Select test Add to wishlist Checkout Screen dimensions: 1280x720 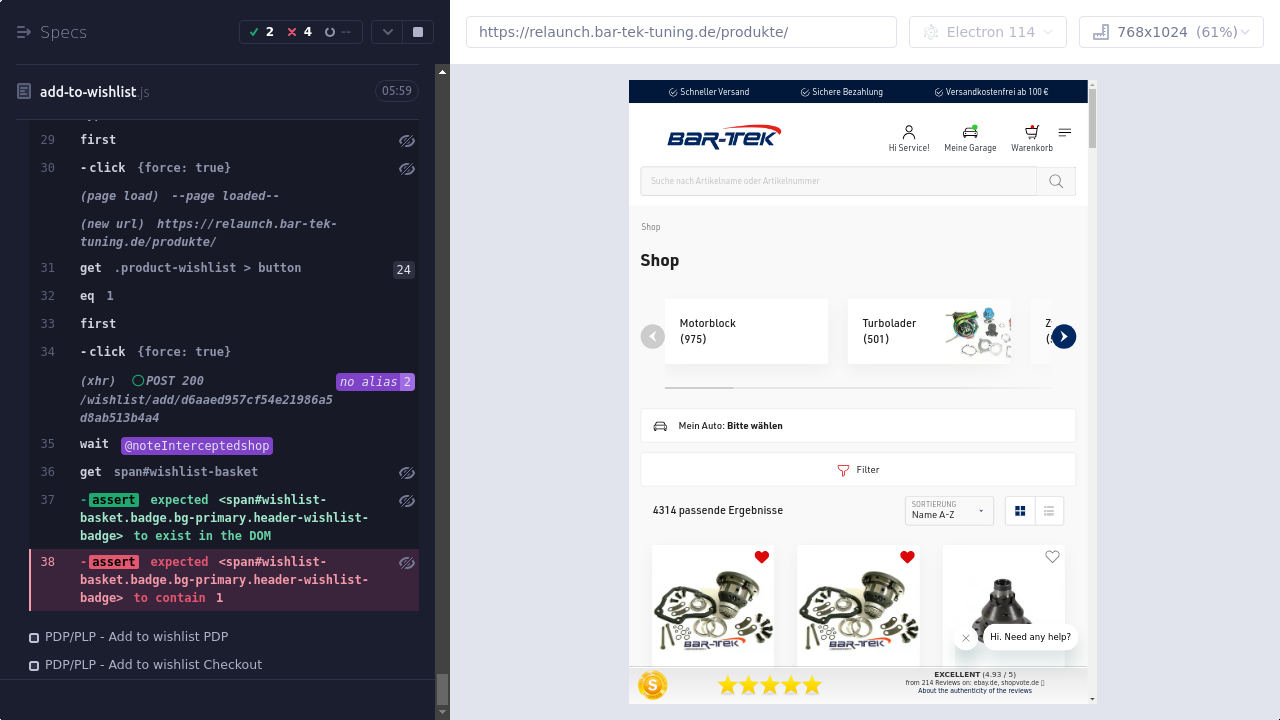click(x=153, y=665)
